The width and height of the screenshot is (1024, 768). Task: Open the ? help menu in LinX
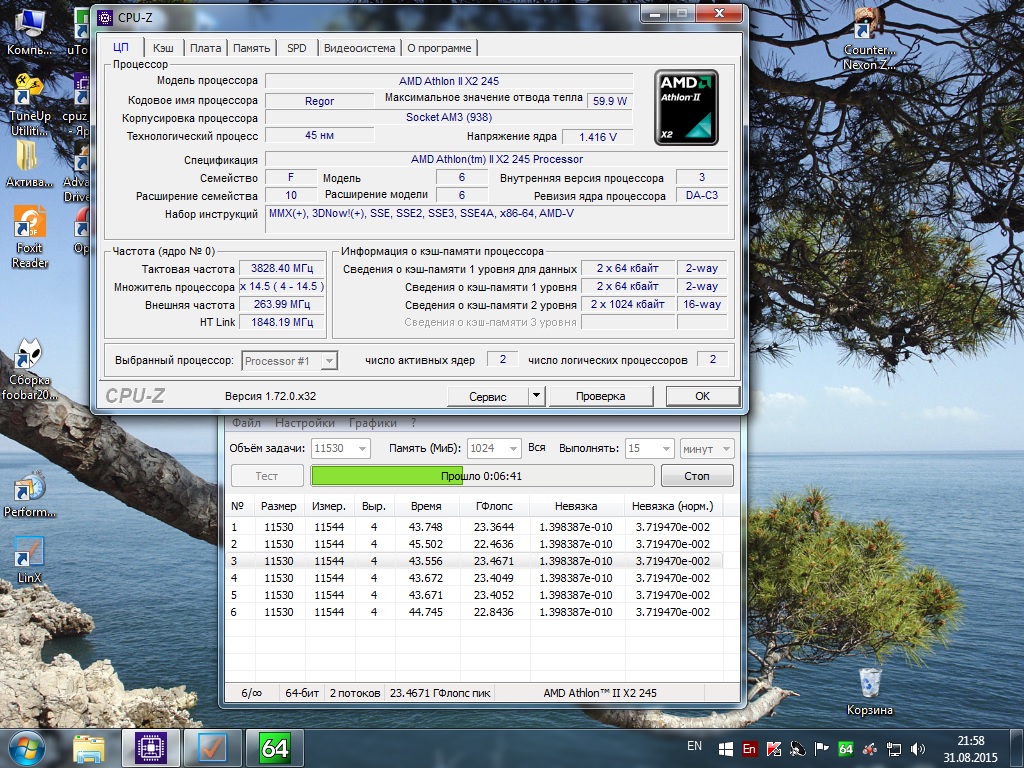point(413,423)
